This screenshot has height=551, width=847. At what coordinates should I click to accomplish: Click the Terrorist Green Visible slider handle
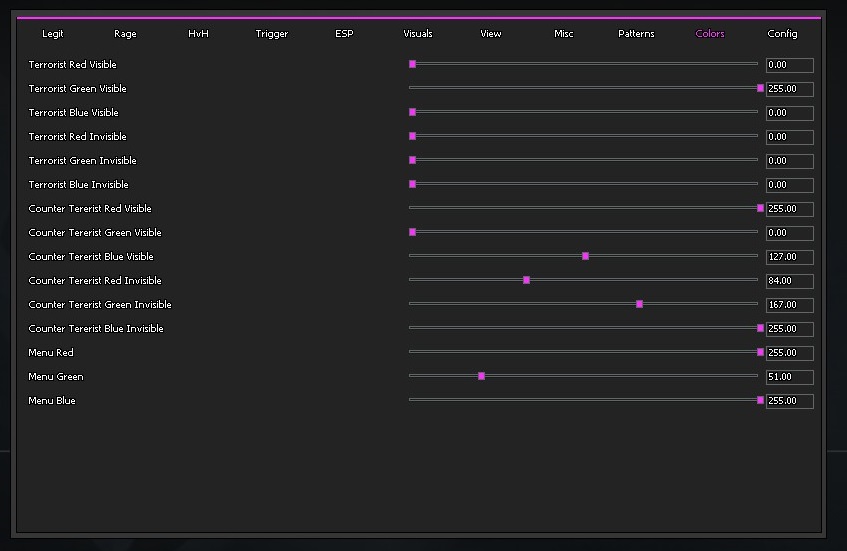[x=760, y=88]
